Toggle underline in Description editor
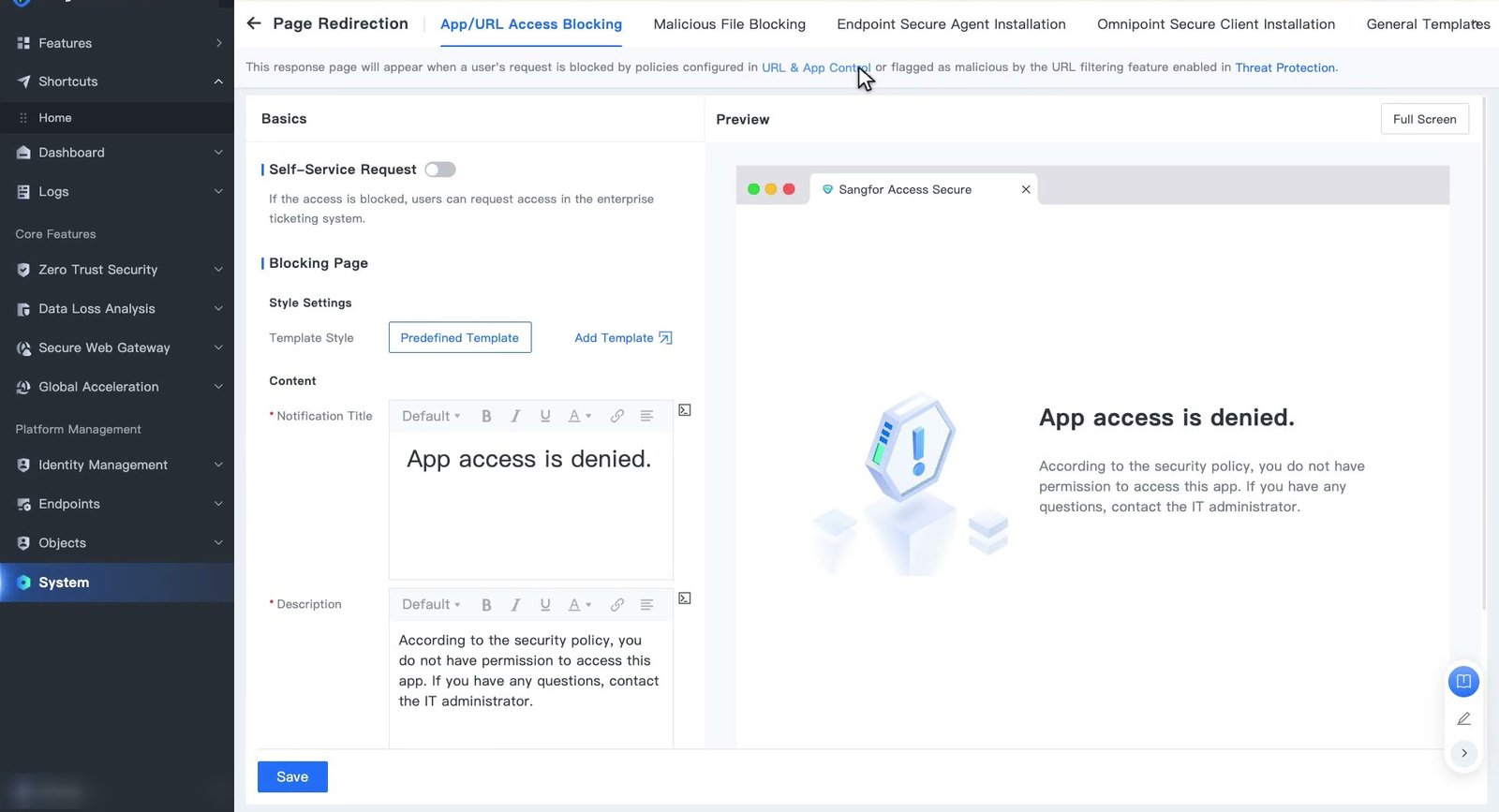 (545, 605)
